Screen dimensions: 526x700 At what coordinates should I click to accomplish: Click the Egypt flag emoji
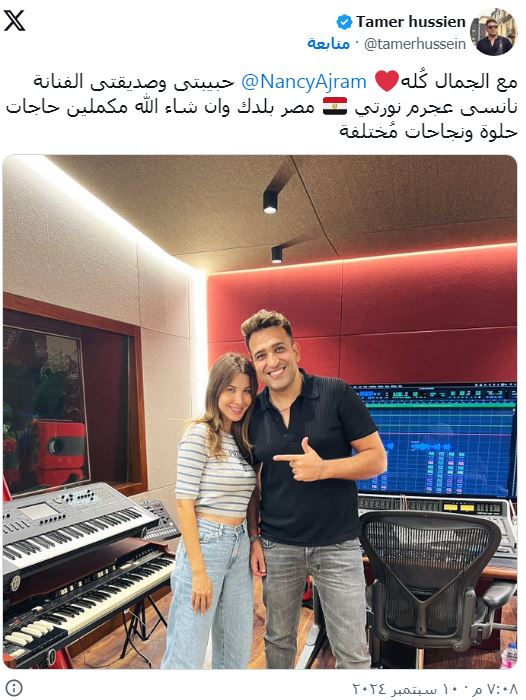tap(335, 107)
